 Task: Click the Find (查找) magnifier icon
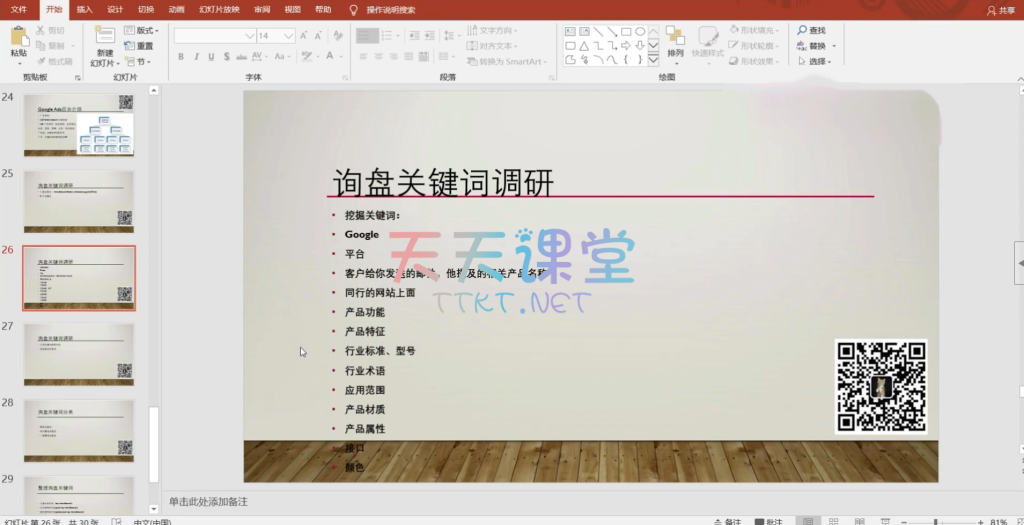[x=803, y=31]
